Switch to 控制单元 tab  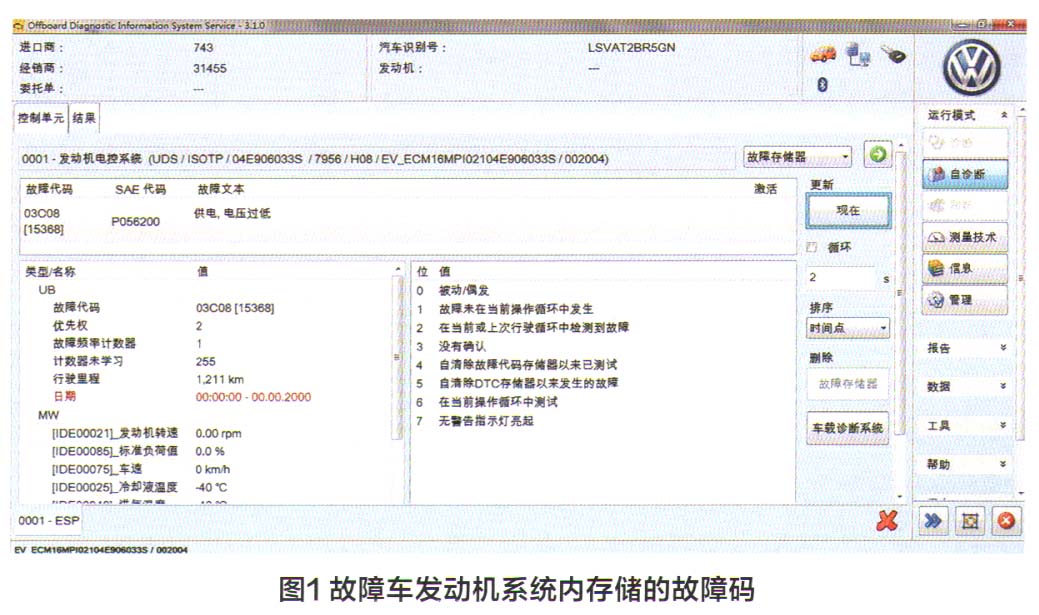click(40, 118)
